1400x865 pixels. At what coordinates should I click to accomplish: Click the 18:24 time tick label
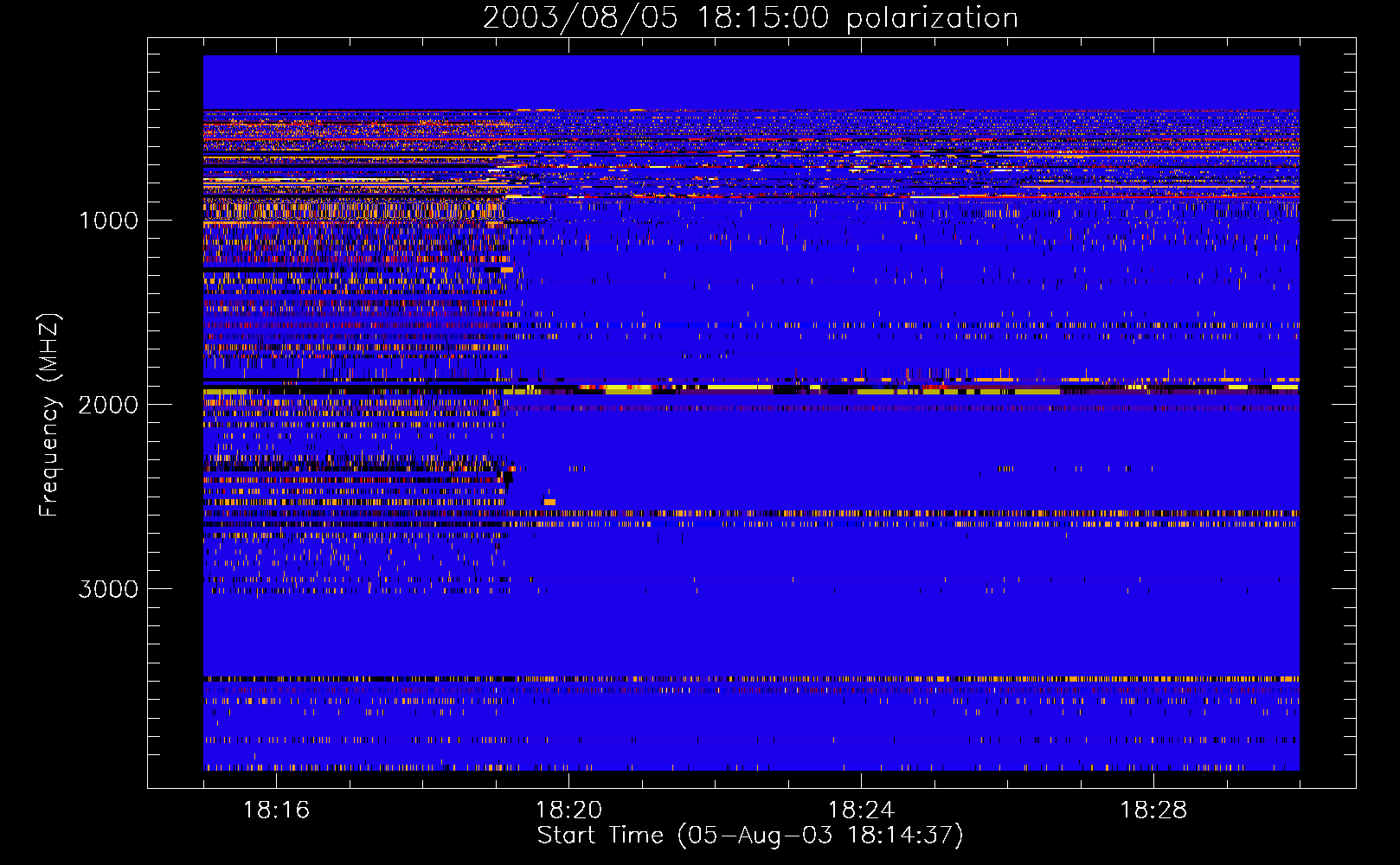tap(861, 811)
